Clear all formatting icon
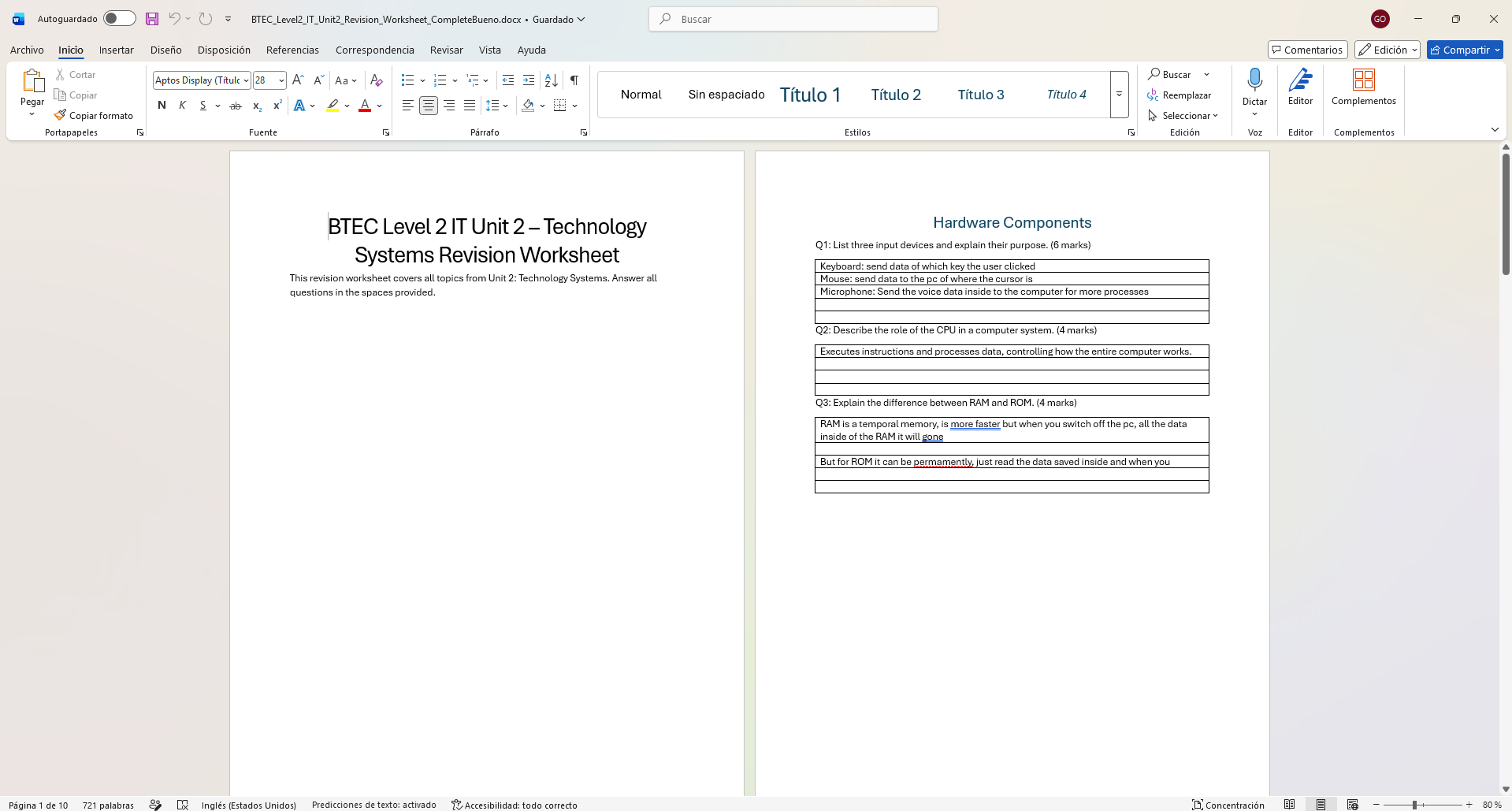1512x811 pixels. [x=377, y=80]
